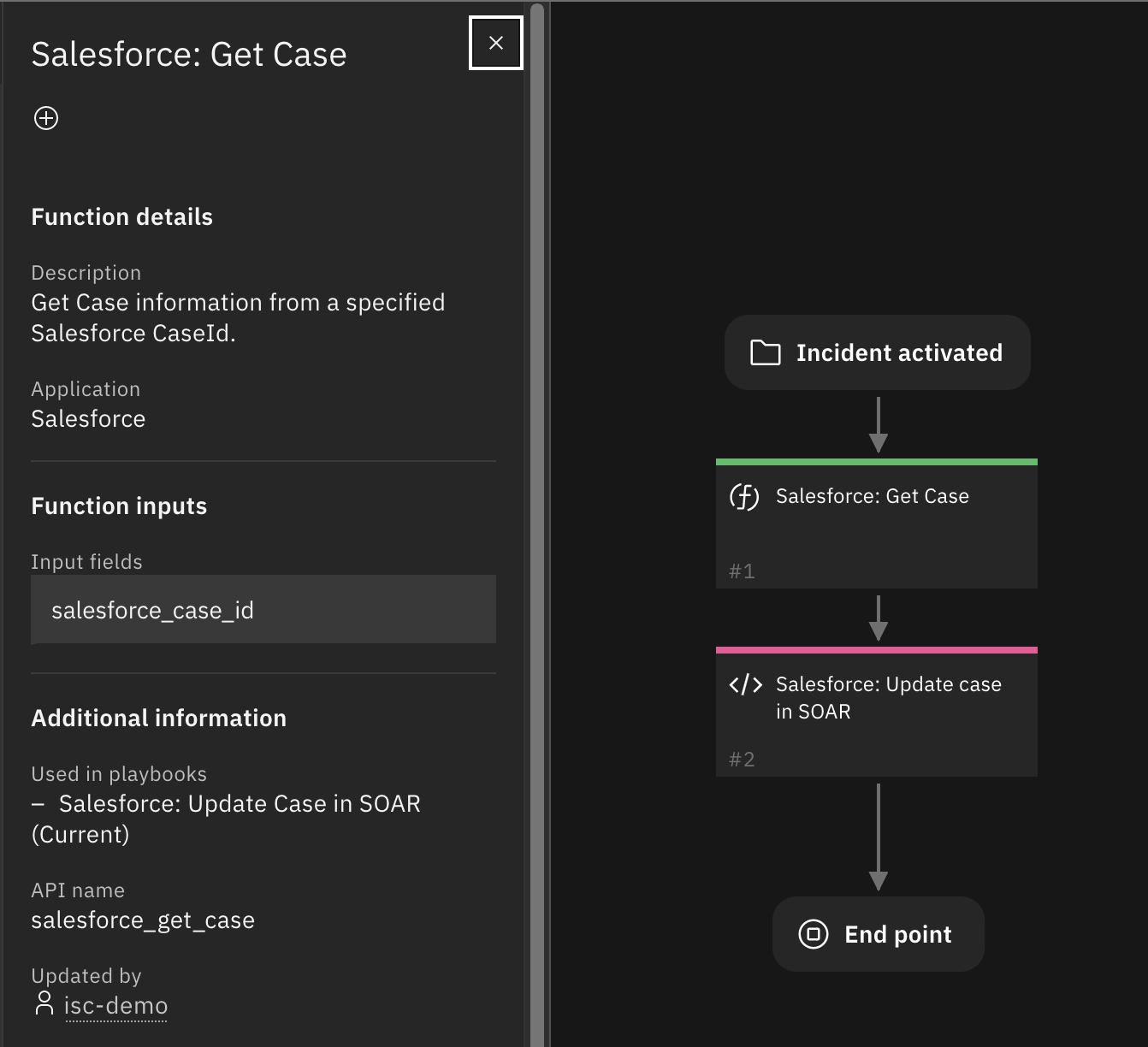Click the Function inputs heading

coord(119,506)
